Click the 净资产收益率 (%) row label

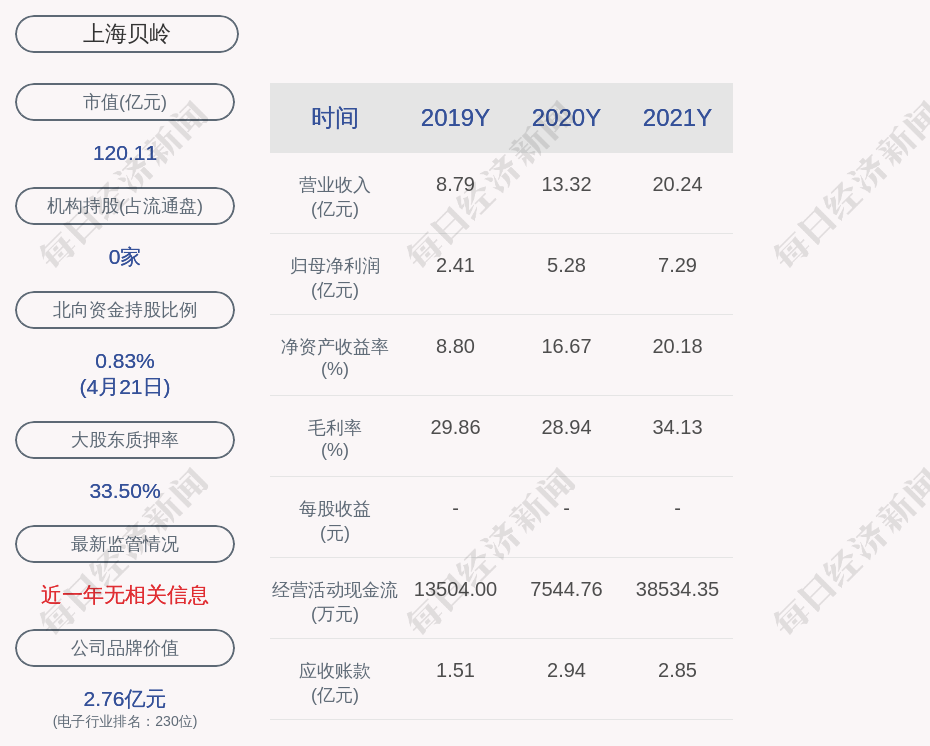click(335, 358)
